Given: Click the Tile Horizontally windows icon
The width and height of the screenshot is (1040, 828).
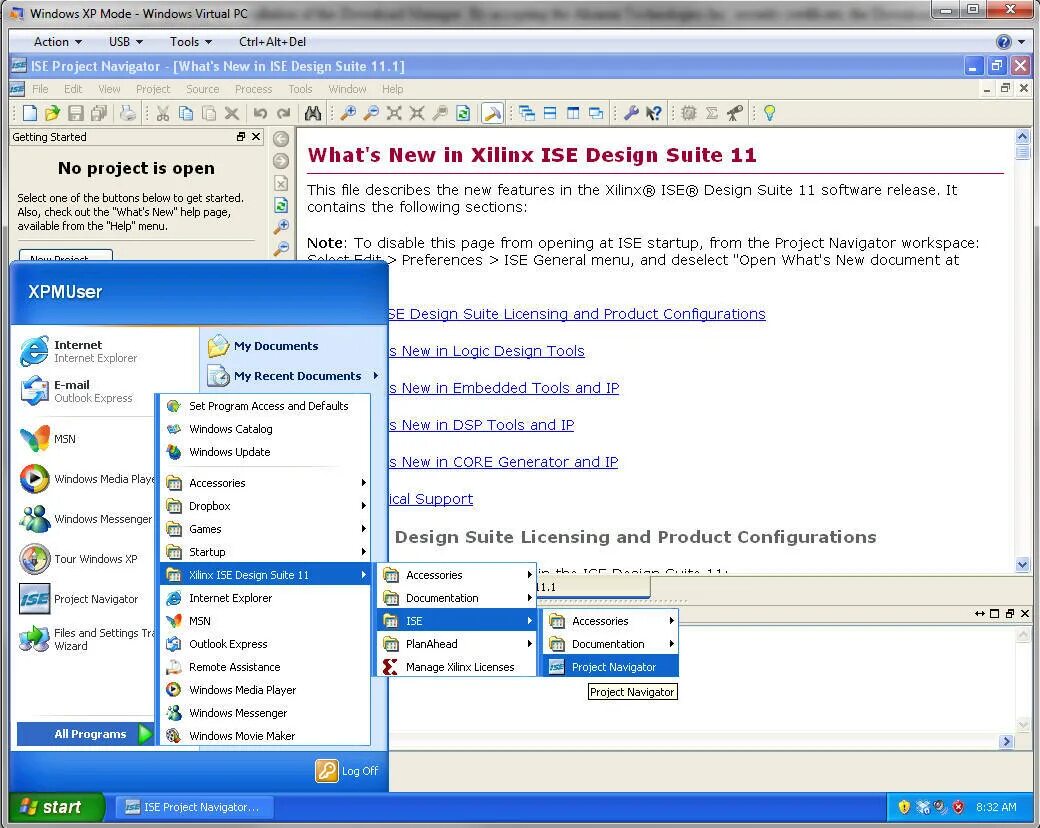Looking at the screenshot, I should coord(550,113).
